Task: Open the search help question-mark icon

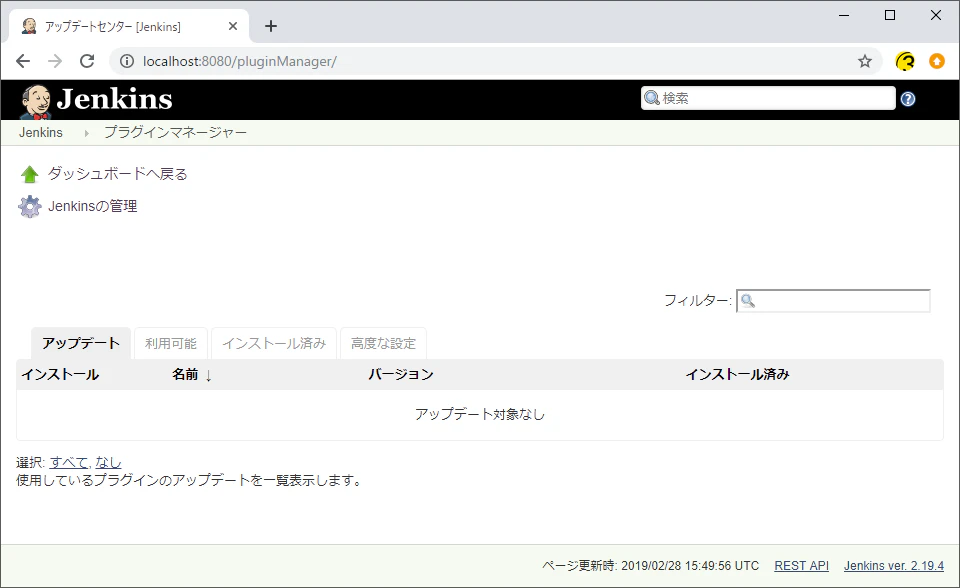Action: coord(908,99)
